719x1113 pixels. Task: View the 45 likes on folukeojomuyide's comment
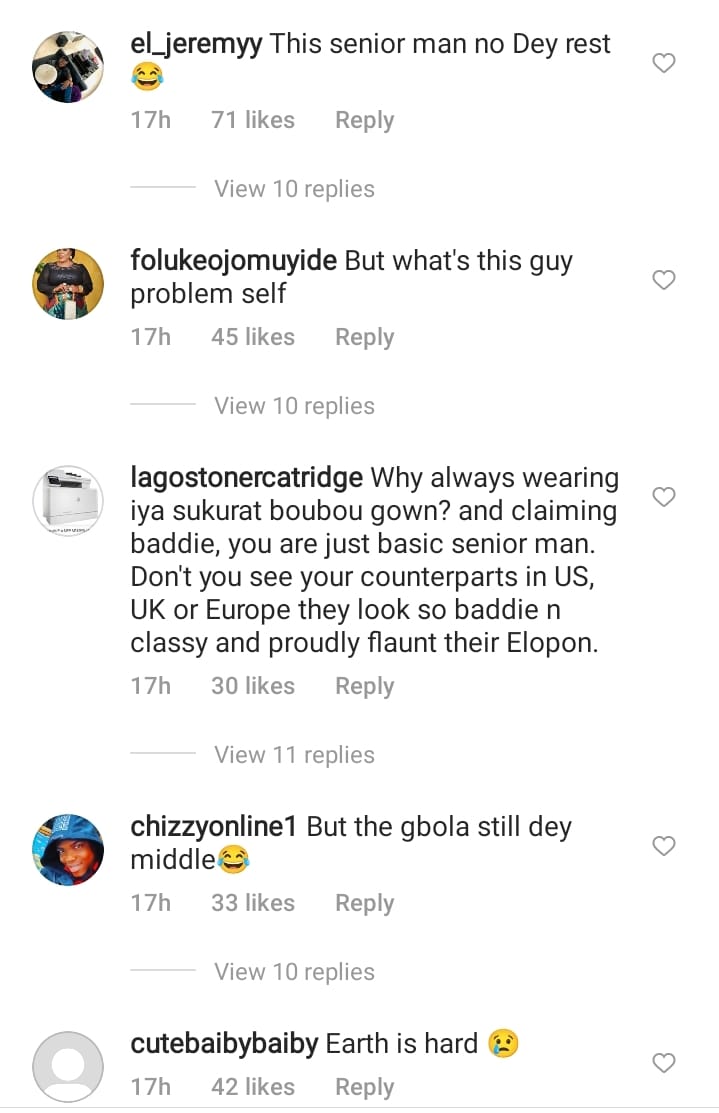pyautogui.click(x=253, y=337)
